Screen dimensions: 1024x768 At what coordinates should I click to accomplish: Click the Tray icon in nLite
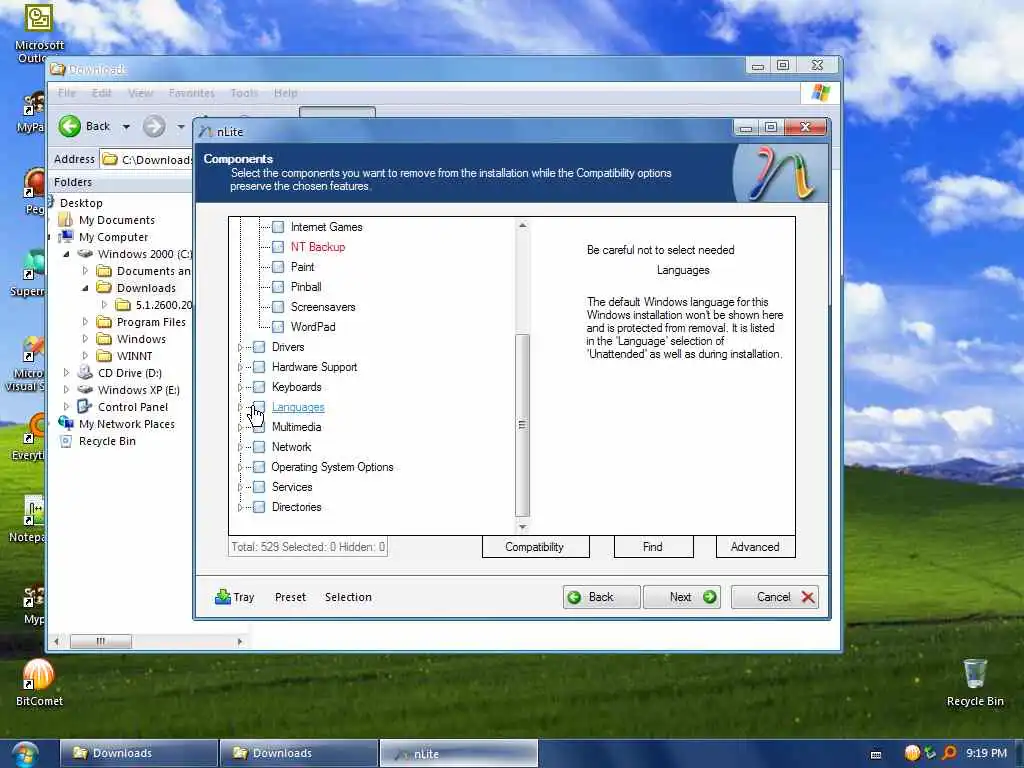(223, 596)
